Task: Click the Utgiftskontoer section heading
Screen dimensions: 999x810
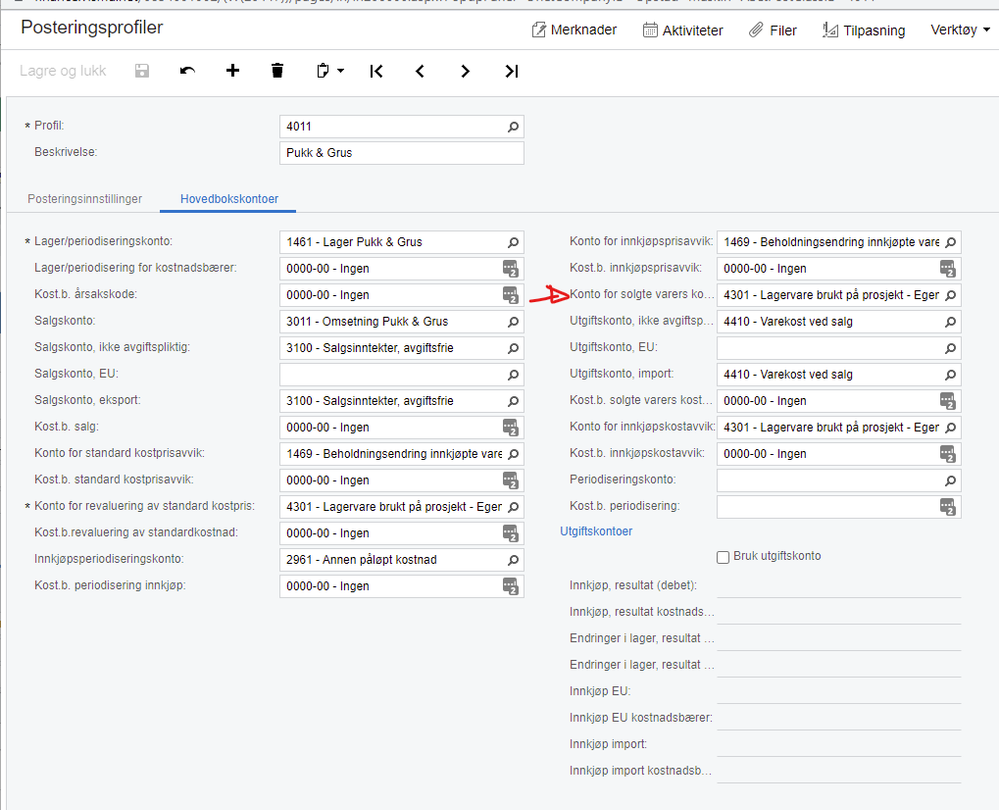Action: point(596,532)
